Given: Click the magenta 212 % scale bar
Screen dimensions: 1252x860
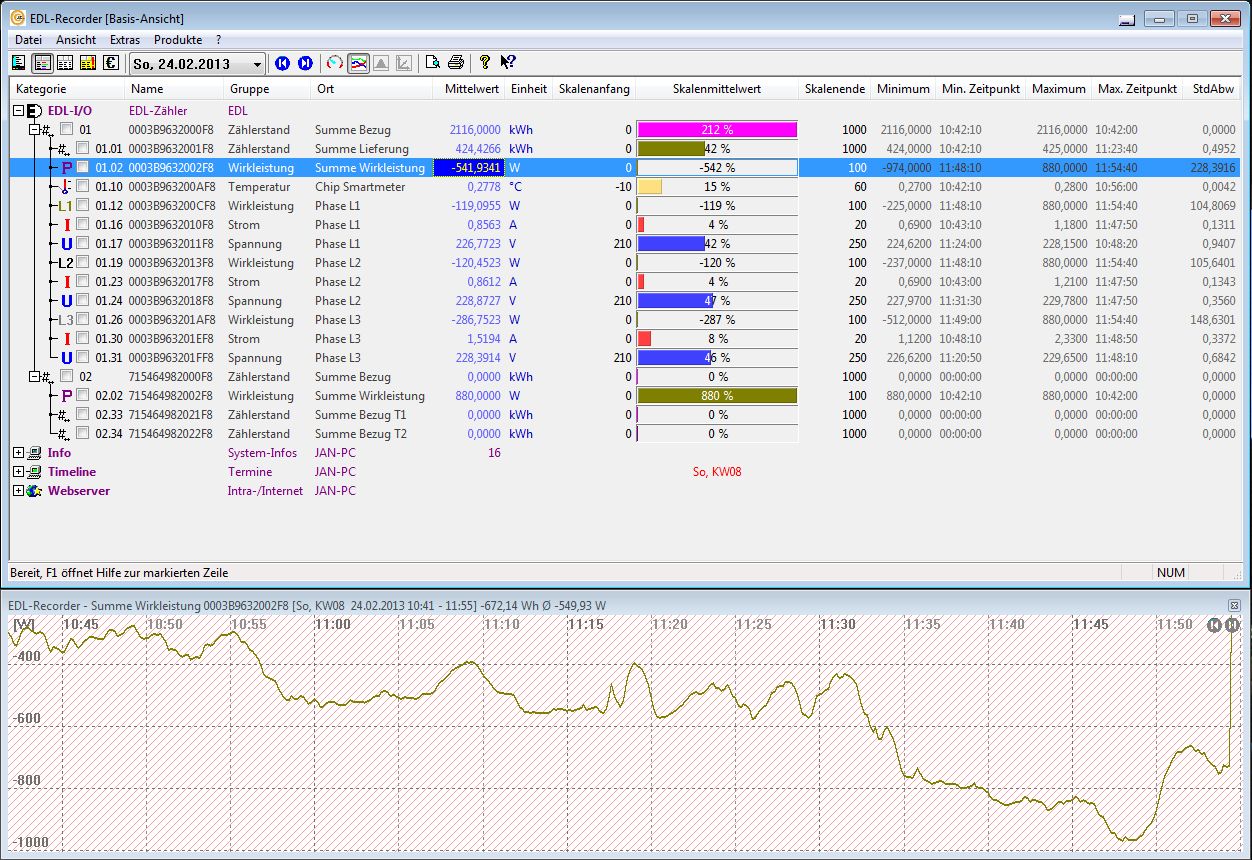Looking at the screenshot, I should (x=716, y=130).
